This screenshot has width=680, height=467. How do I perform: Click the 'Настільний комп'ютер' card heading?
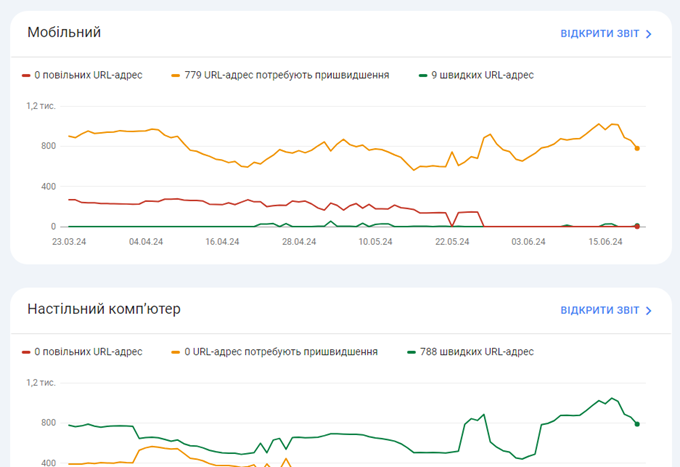[104, 309]
